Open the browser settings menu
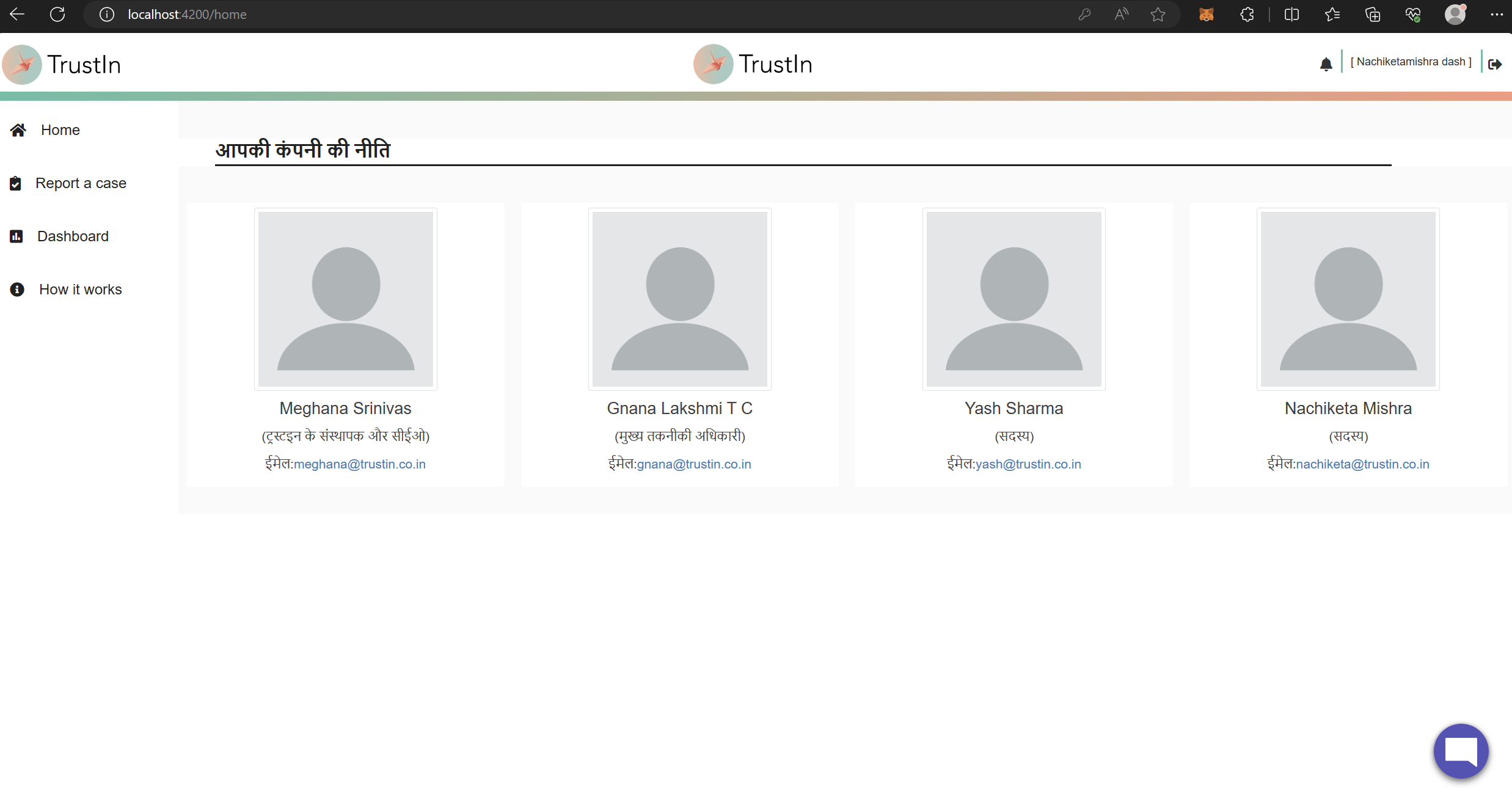 point(1497,14)
